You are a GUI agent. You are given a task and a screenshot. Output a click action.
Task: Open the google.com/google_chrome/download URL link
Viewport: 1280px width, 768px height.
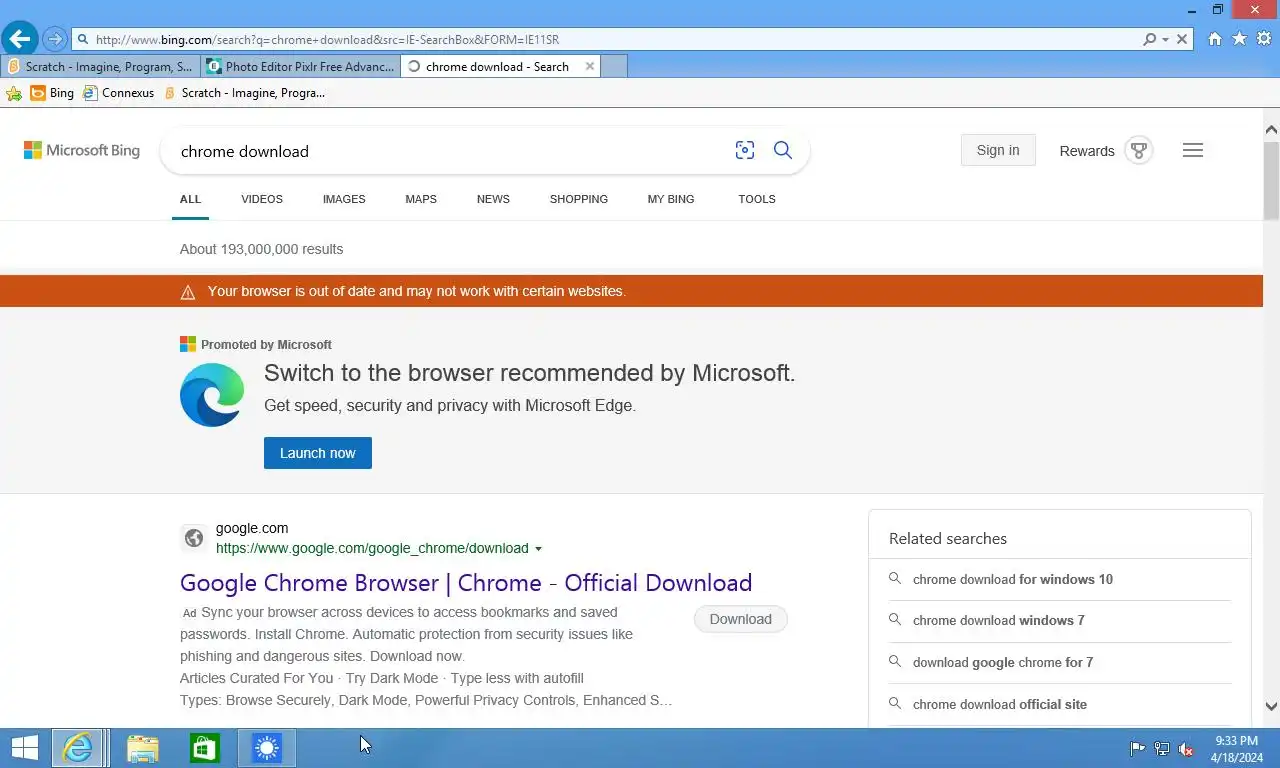tap(372, 548)
